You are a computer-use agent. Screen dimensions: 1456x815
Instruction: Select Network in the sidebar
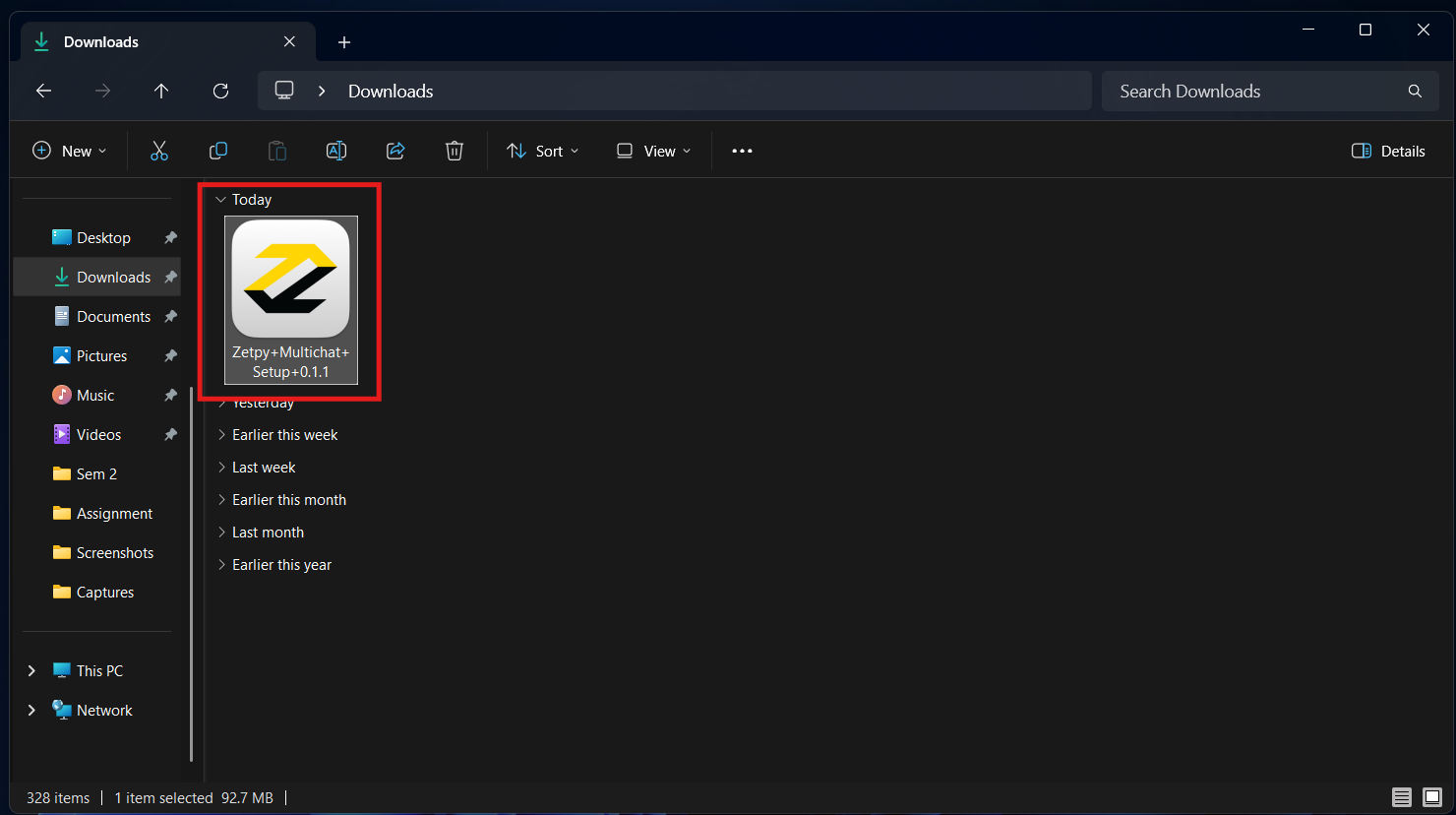96,710
